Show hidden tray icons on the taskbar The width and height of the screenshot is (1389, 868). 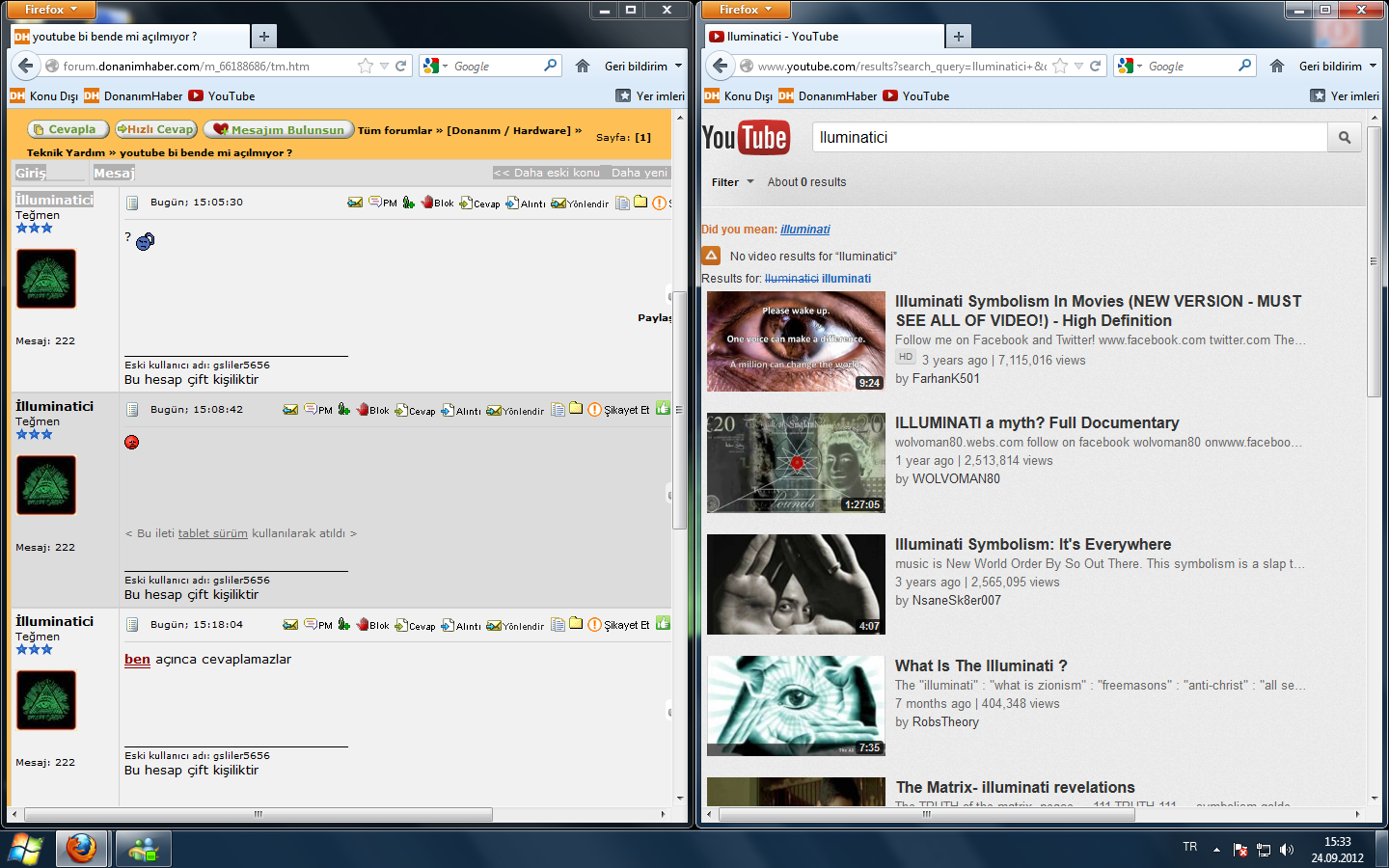point(1216,850)
